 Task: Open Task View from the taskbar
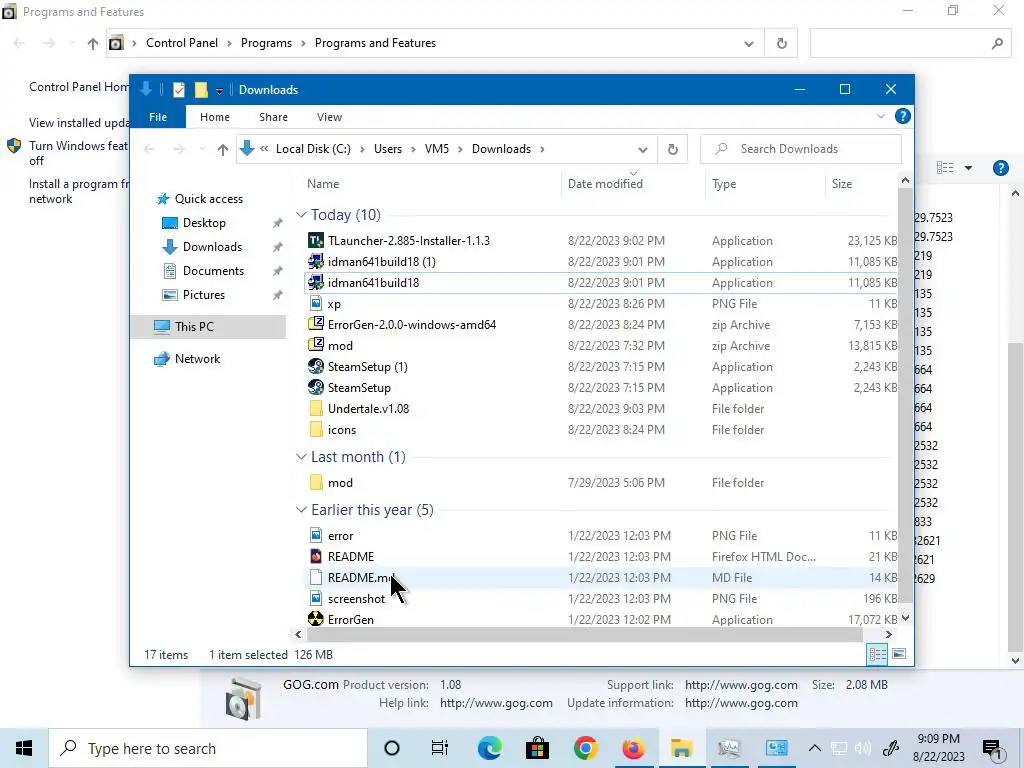pyautogui.click(x=440, y=748)
